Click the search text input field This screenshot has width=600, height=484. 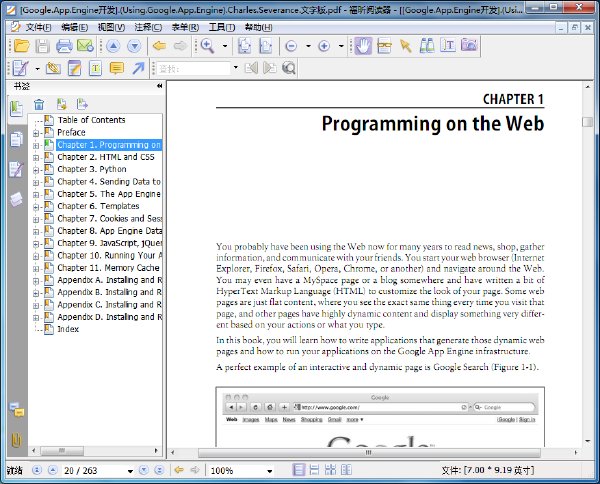click(x=193, y=69)
